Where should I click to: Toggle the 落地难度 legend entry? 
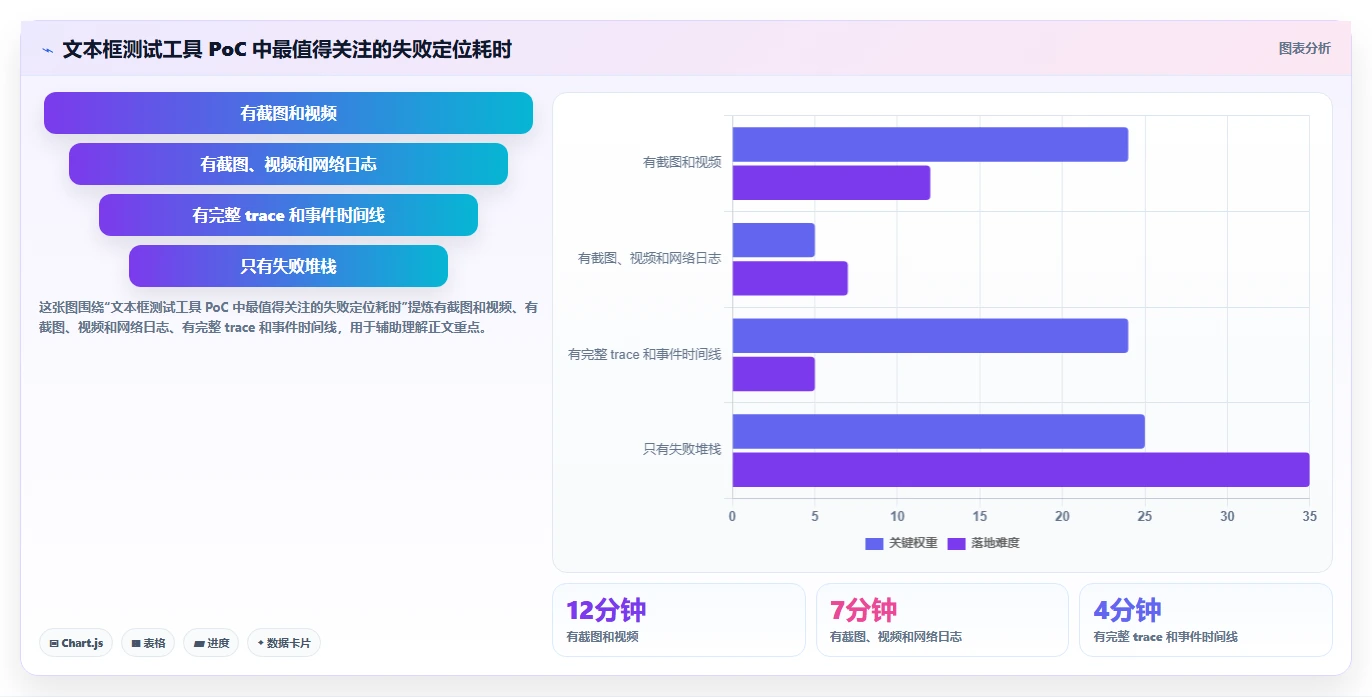point(983,543)
